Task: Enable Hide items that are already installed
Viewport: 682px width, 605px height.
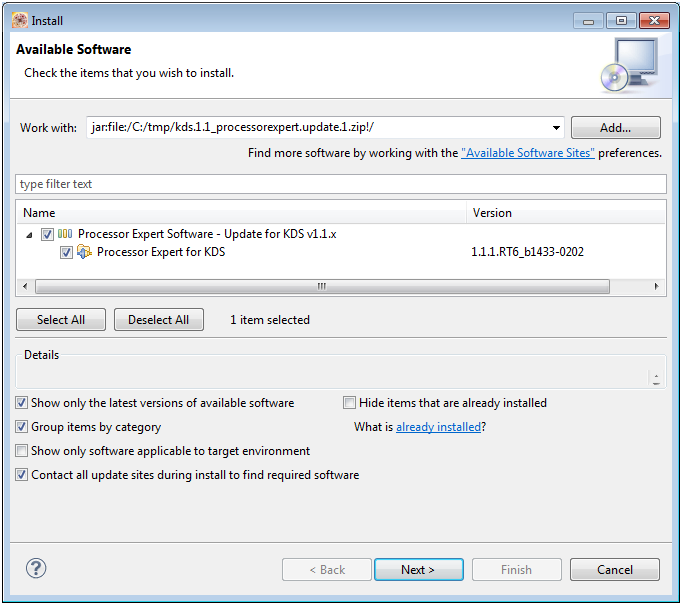Action: [349, 403]
